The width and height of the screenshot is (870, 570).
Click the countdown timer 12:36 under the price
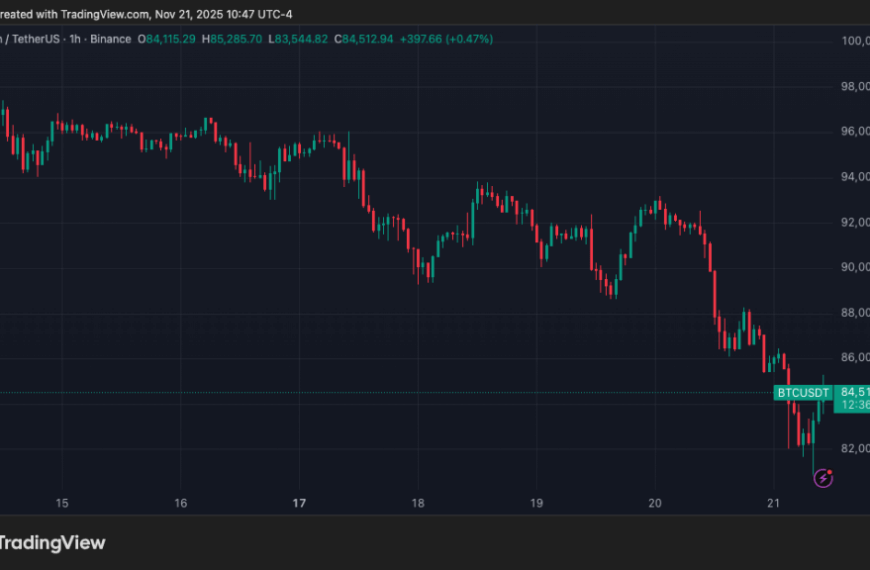point(855,405)
